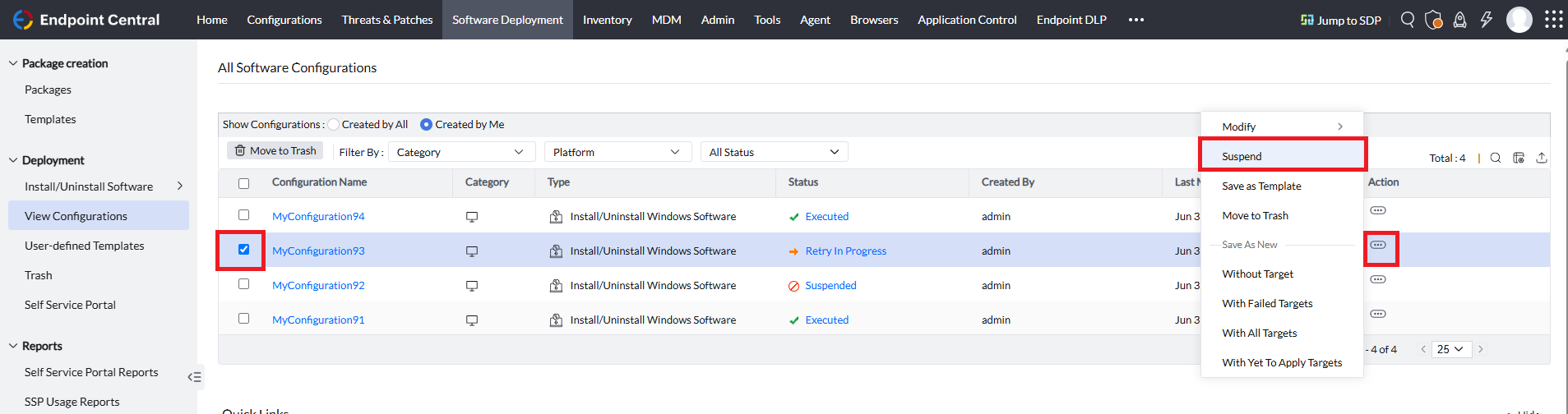This screenshot has width=1568, height=414.
Task: Click the Move to Trash toolbar button
Action: click(275, 151)
